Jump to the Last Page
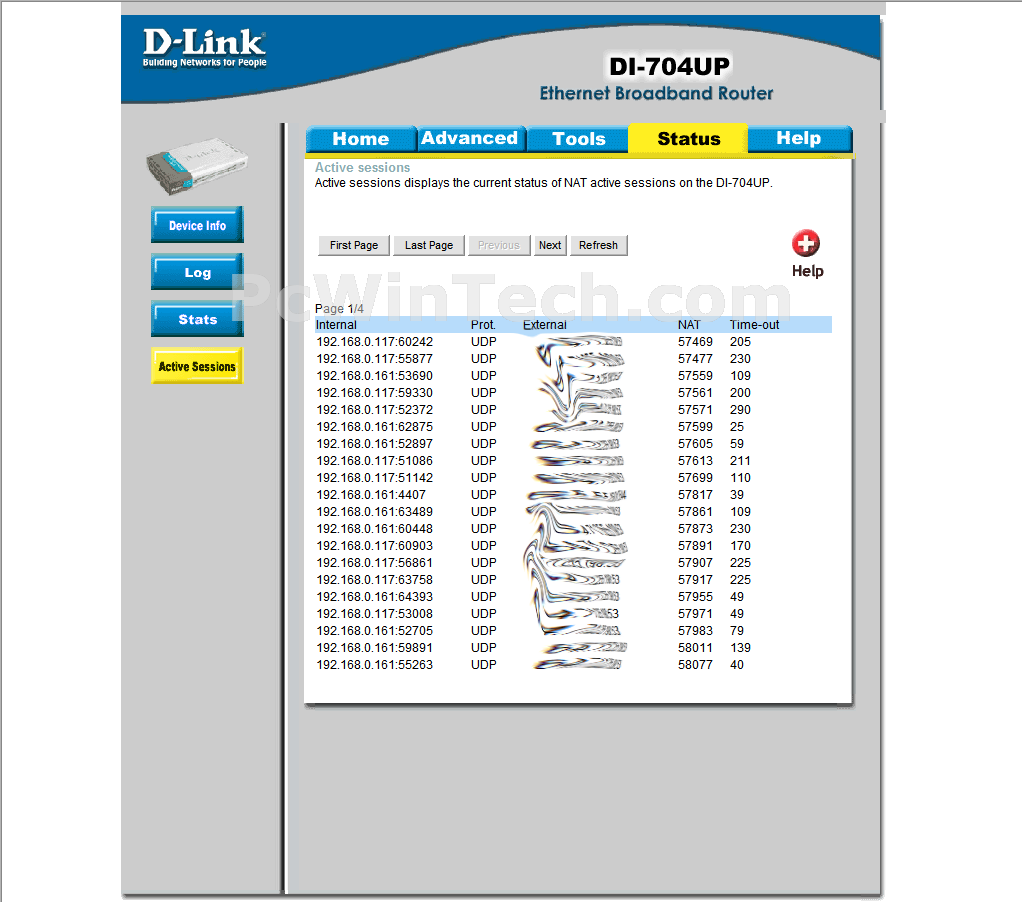The image size is (1022, 902). (429, 245)
